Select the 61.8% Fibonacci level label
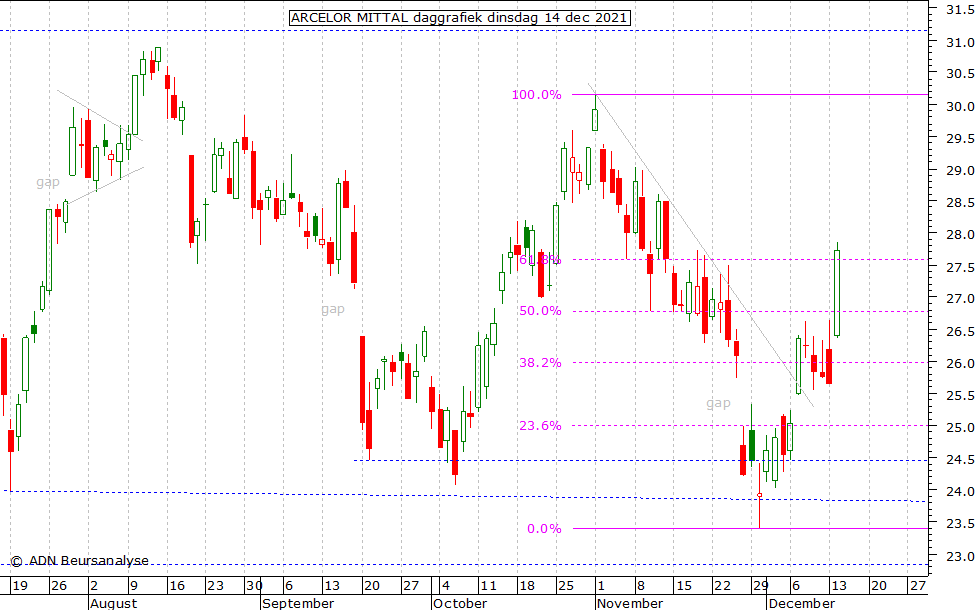This screenshot has height=610, width=979. pyautogui.click(x=540, y=259)
